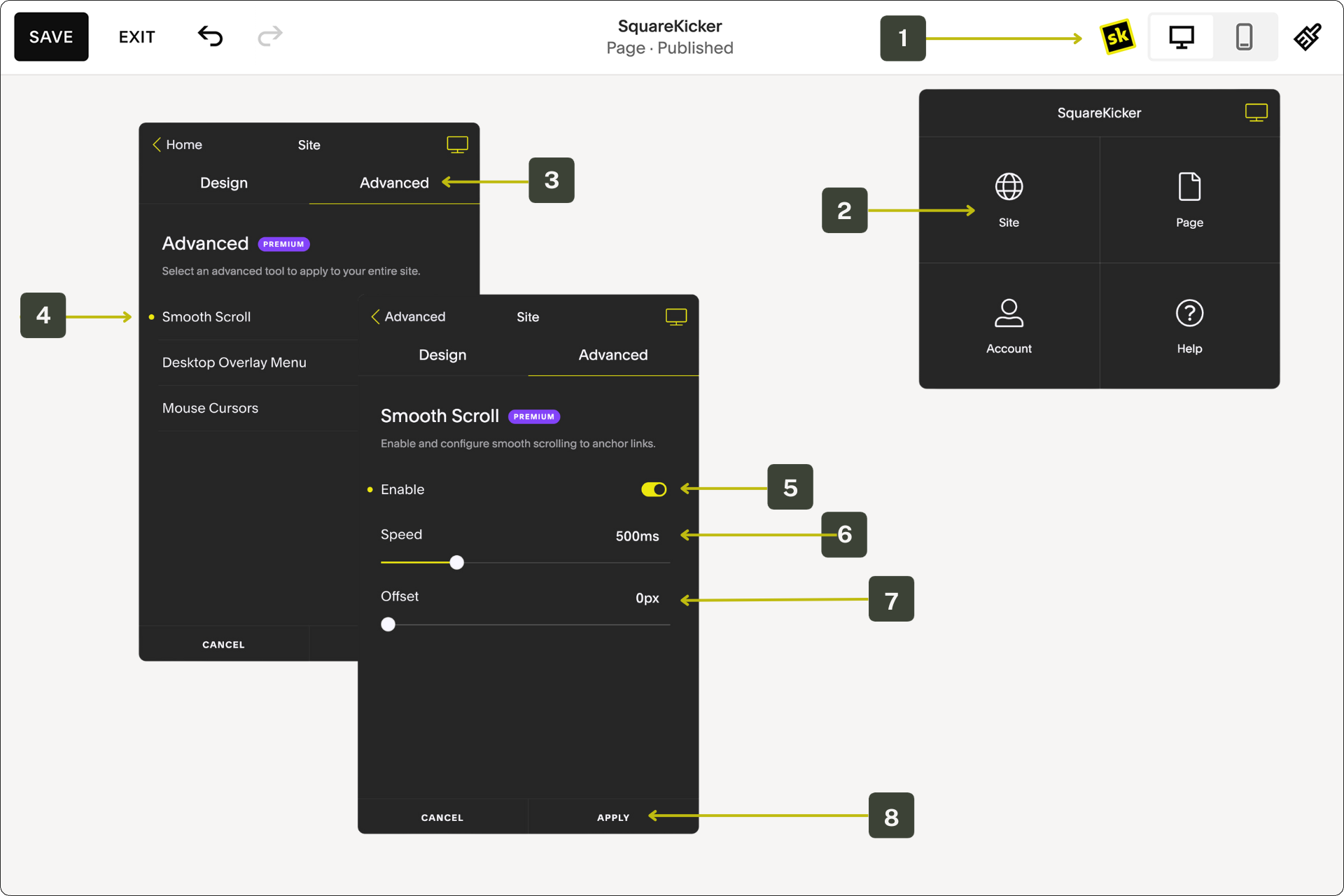1344x896 pixels.
Task: Go back to Advanced with chevron
Action: [x=409, y=316]
